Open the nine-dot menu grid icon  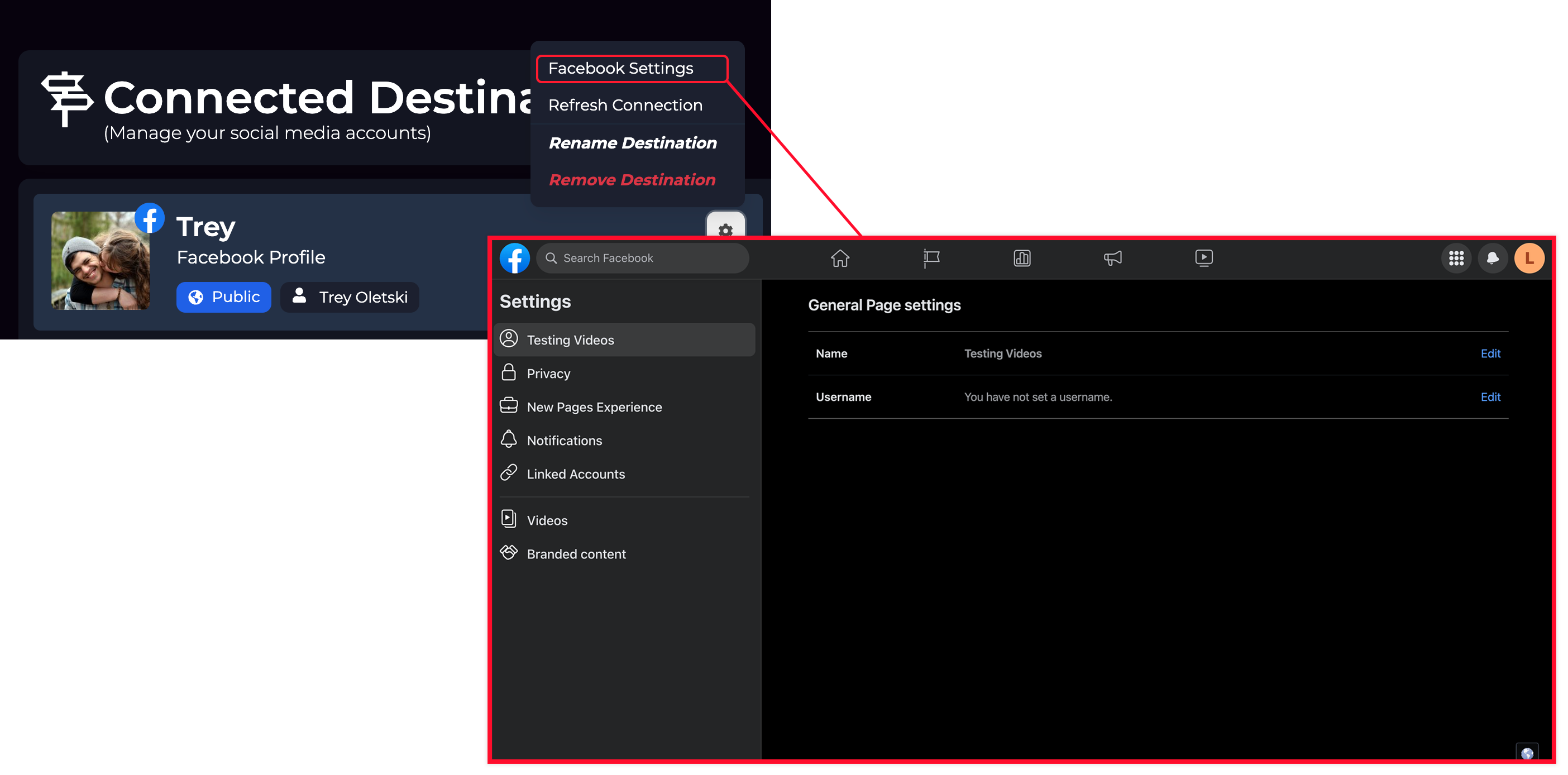pos(1456,258)
